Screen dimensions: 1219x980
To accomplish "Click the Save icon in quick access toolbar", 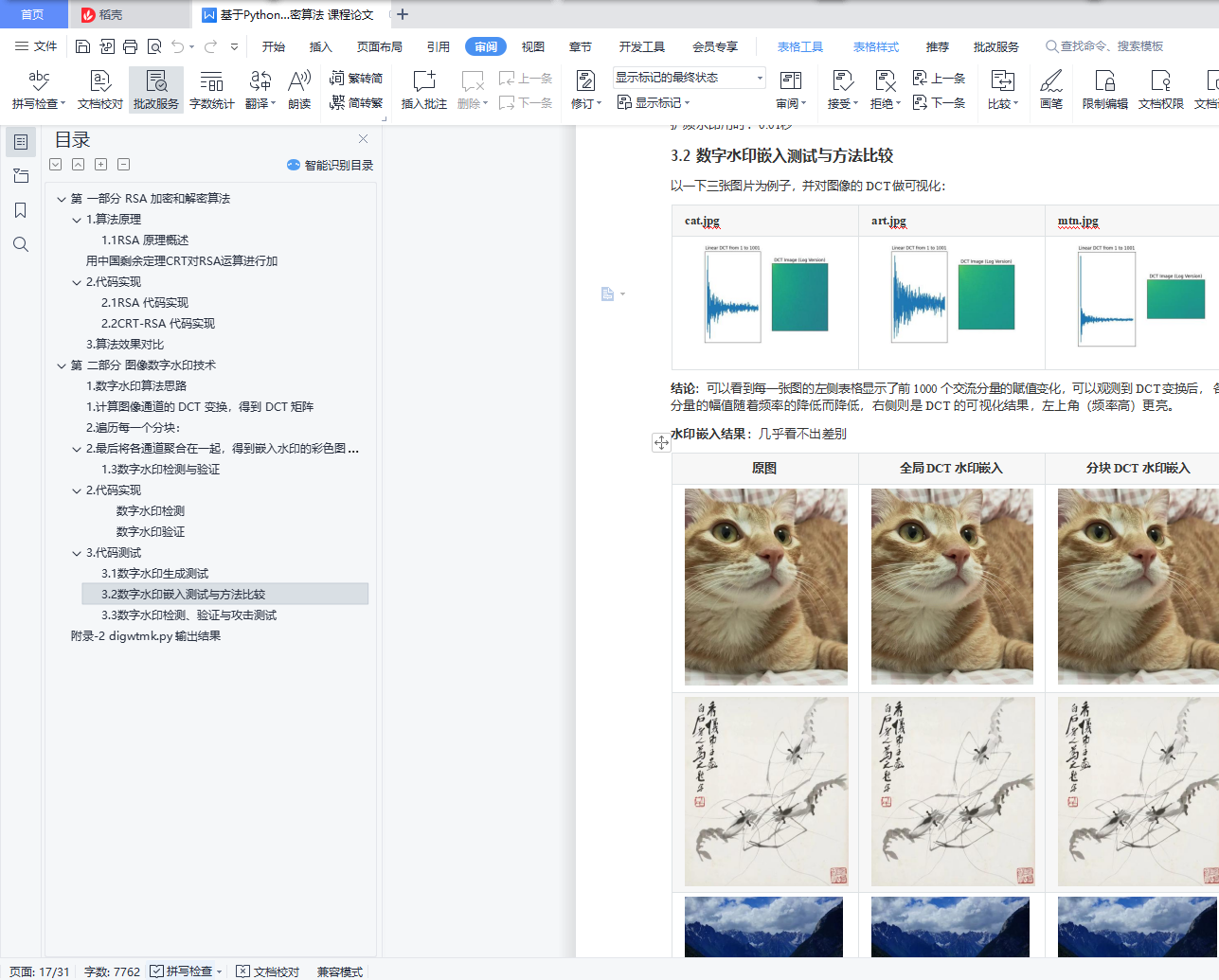I will [x=82, y=46].
